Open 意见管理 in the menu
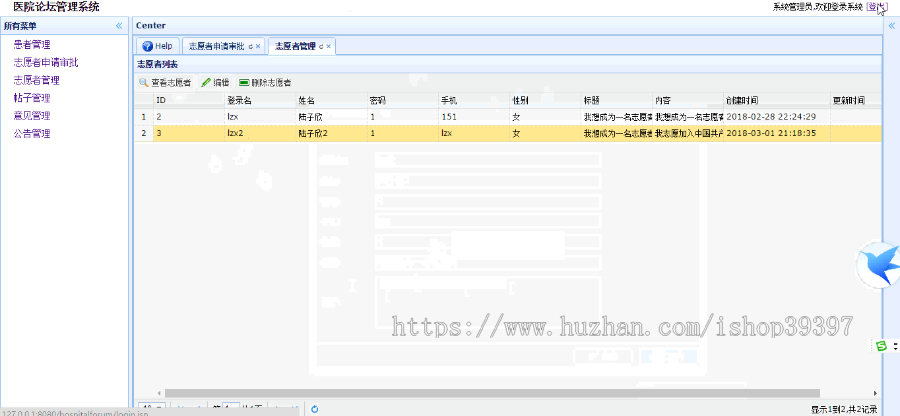Viewport: 900px width, 416px height. tap(32, 115)
